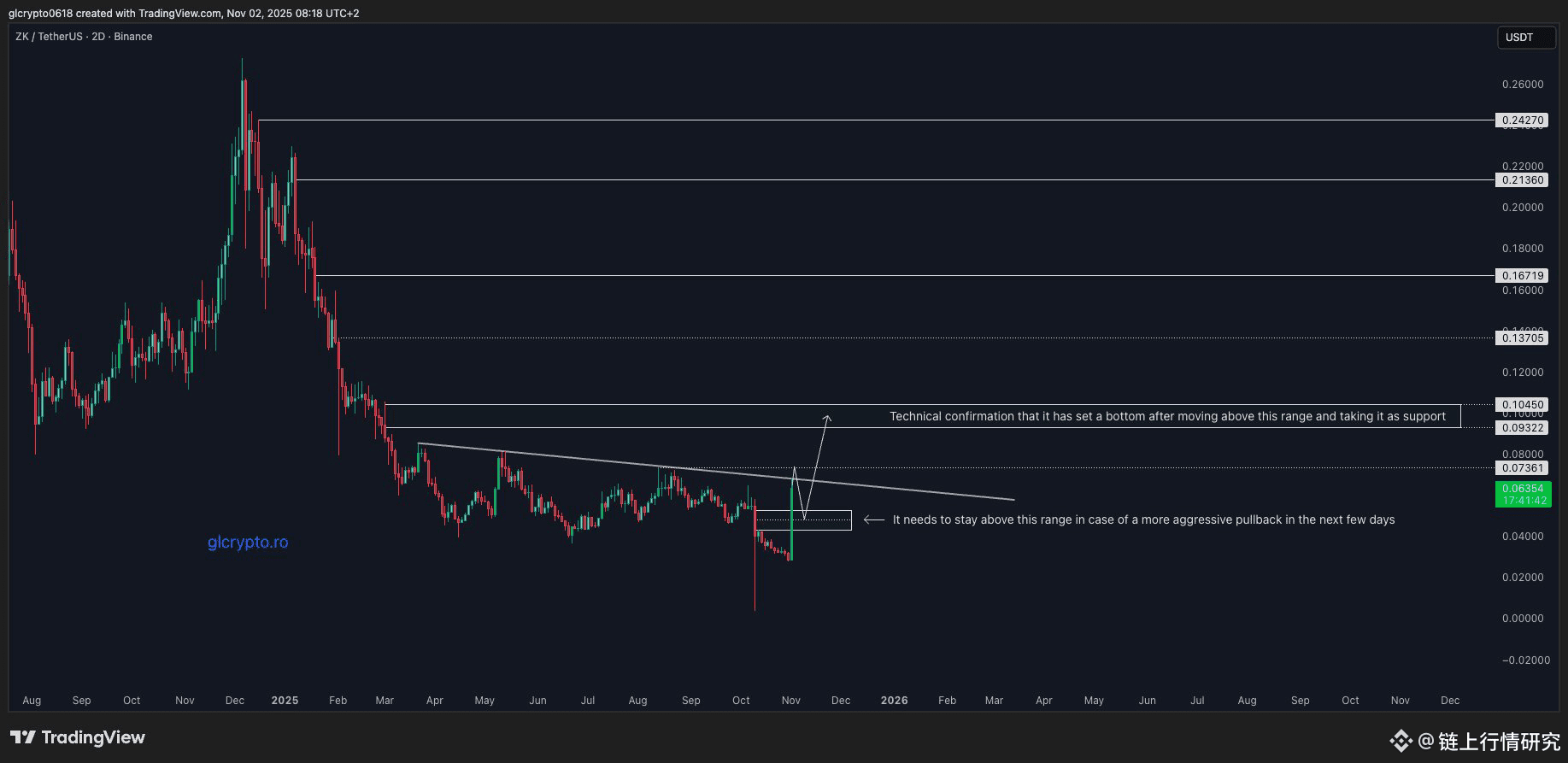Screen dimensions: 1568x763
Task: Select the 0.24270 price level label
Action: click(1523, 120)
